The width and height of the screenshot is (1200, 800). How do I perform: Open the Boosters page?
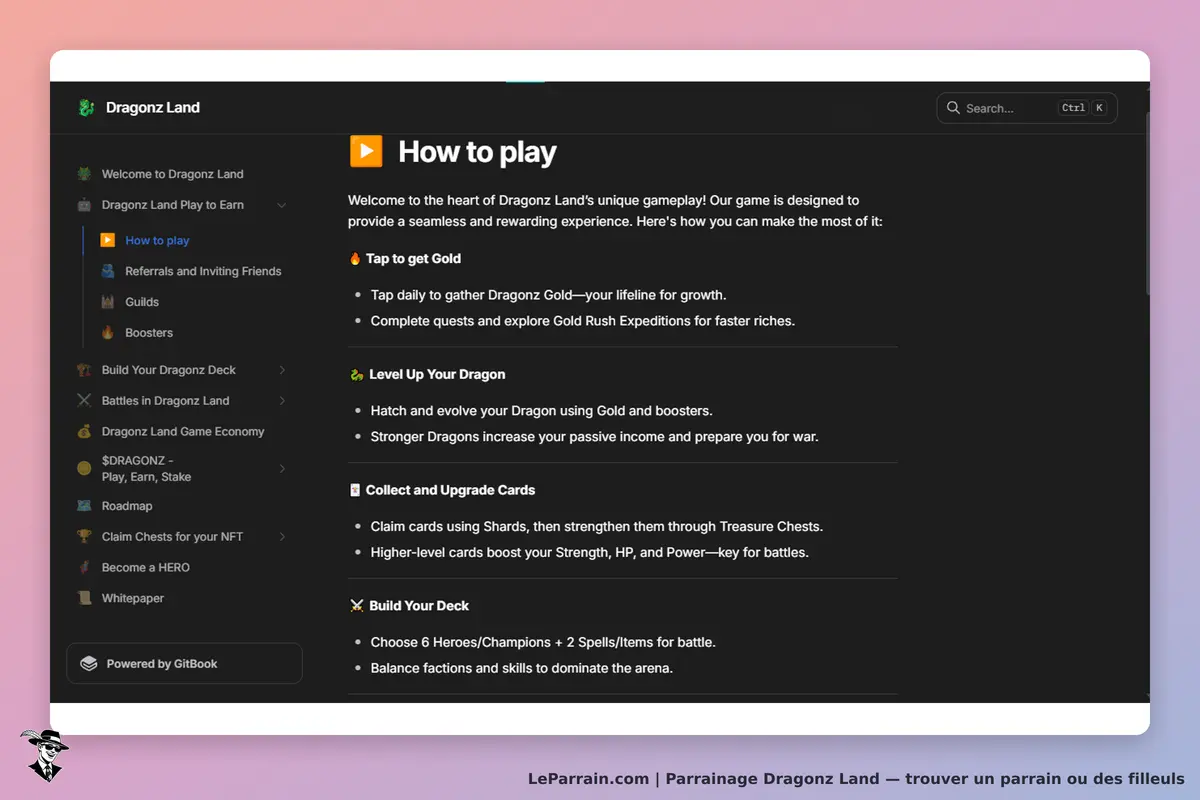(x=149, y=333)
